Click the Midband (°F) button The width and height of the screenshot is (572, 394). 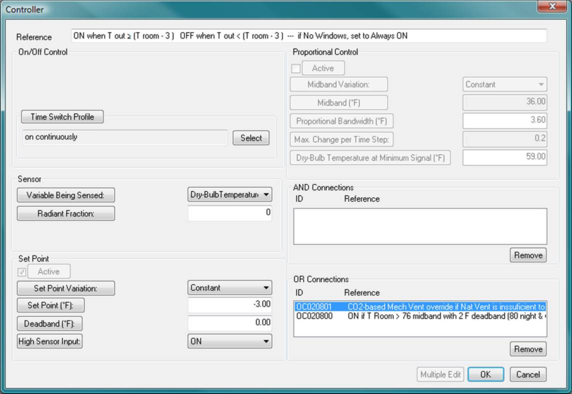pyautogui.click(x=339, y=103)
